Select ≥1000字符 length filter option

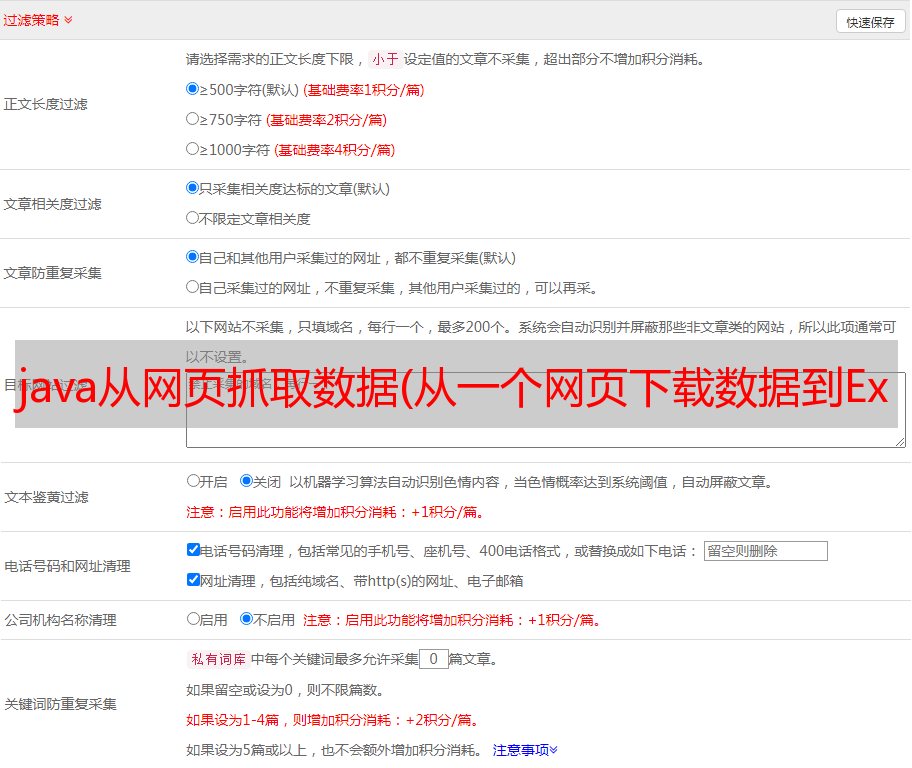(193, 149)
